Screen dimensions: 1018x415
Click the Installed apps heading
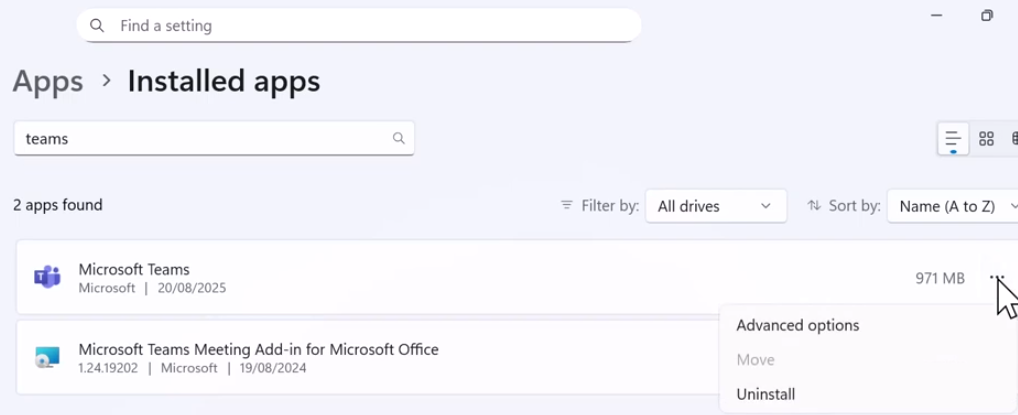224,81
